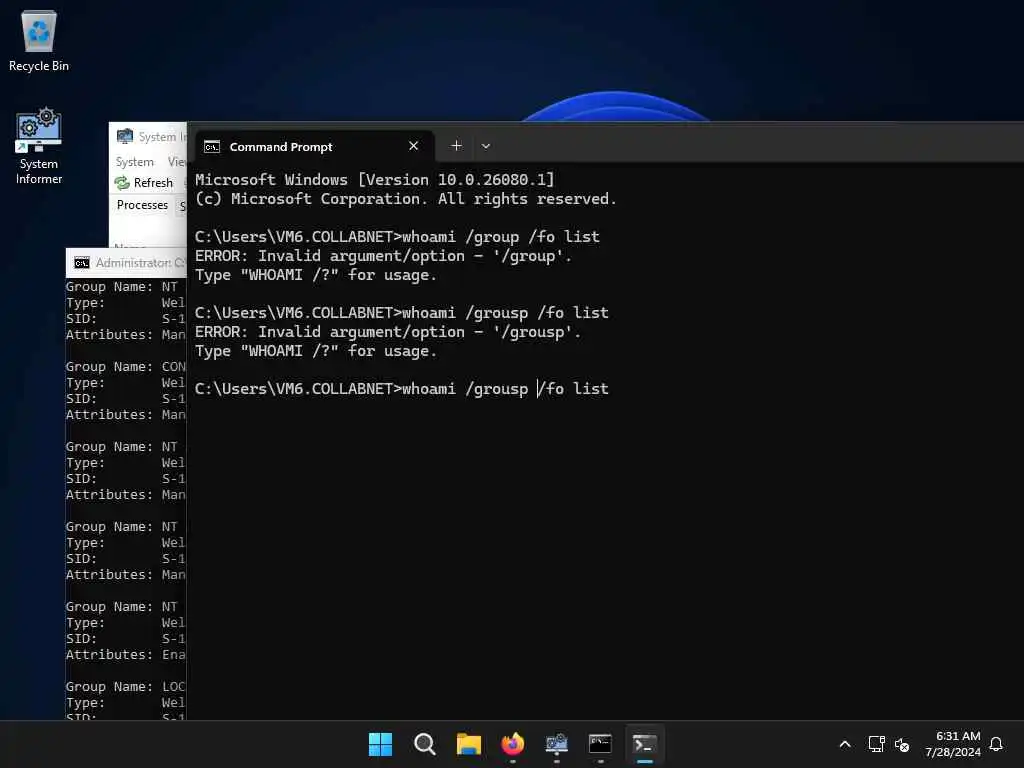Click the error line mentioning '/grousp'
This screenshot has height=768, width=1024.
pos(388,332)
